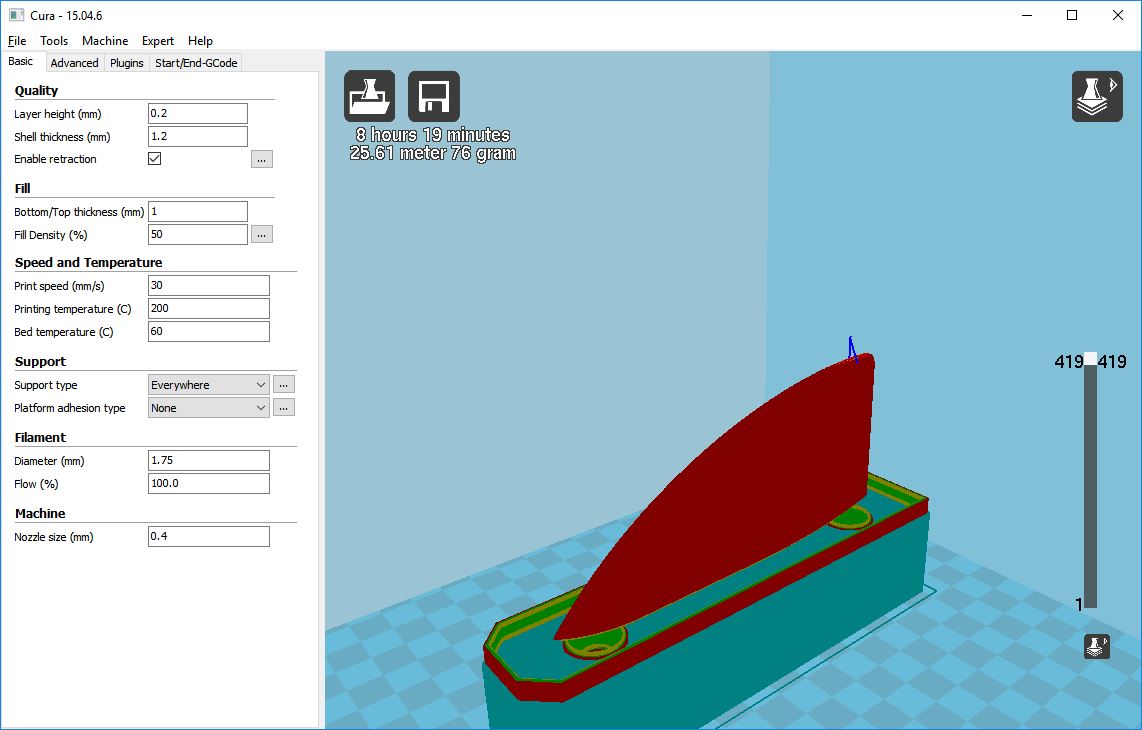Screen dimensions: 1142x730
Task: Click the layer slider handle at 419
Action: [x=1090, y=359]
